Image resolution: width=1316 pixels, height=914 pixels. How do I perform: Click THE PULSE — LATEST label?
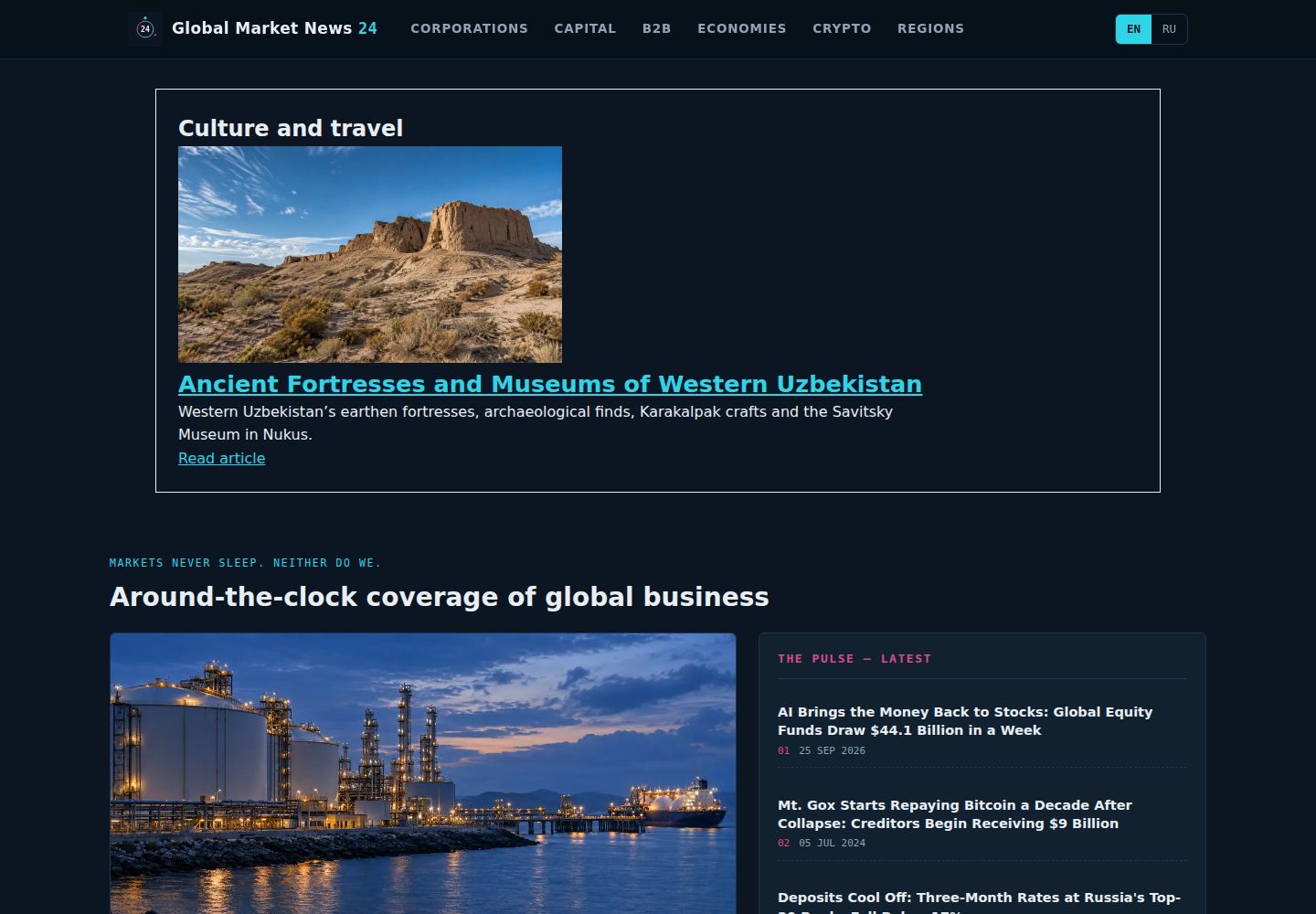pos(854,658)
